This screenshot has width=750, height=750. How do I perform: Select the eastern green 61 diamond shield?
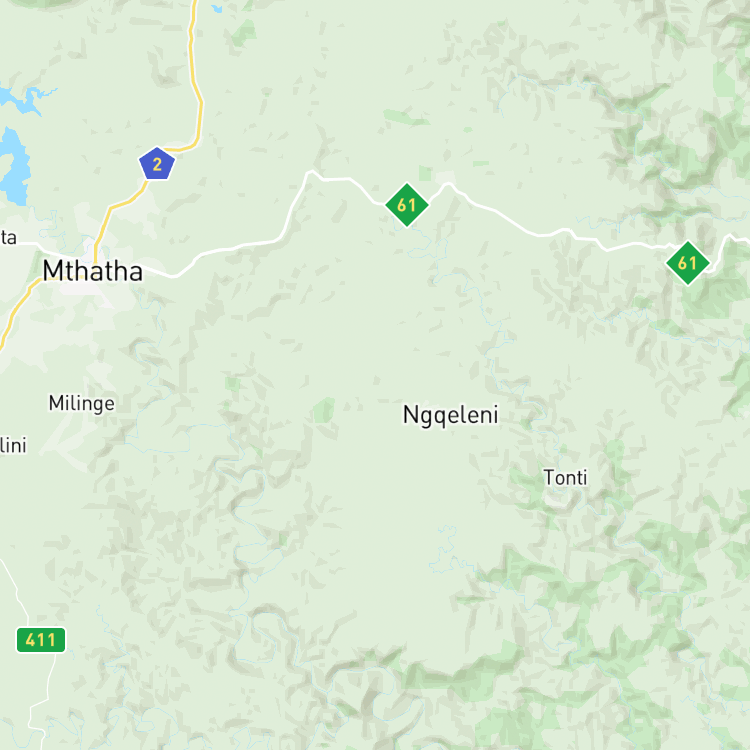687,263
